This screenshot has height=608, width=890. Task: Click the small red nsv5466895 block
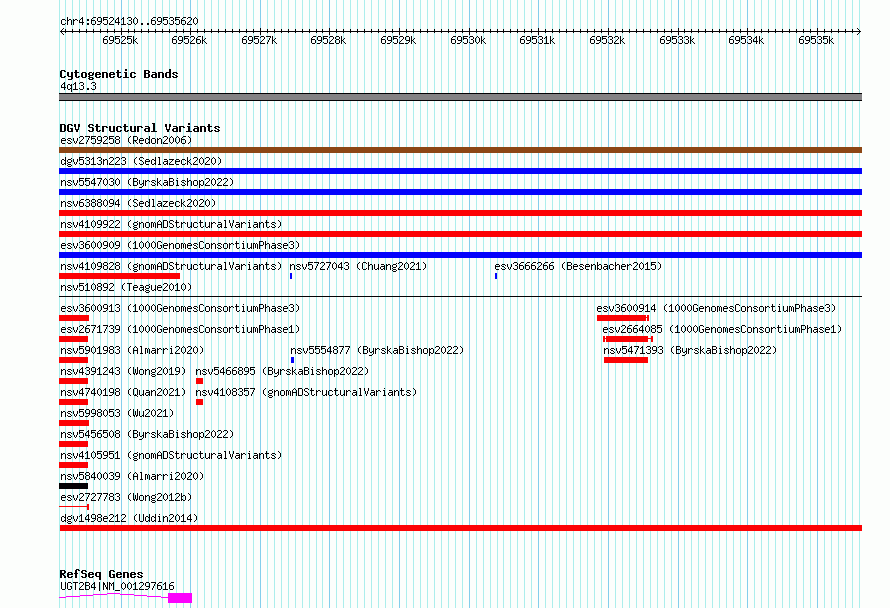[x=199, y=381]
